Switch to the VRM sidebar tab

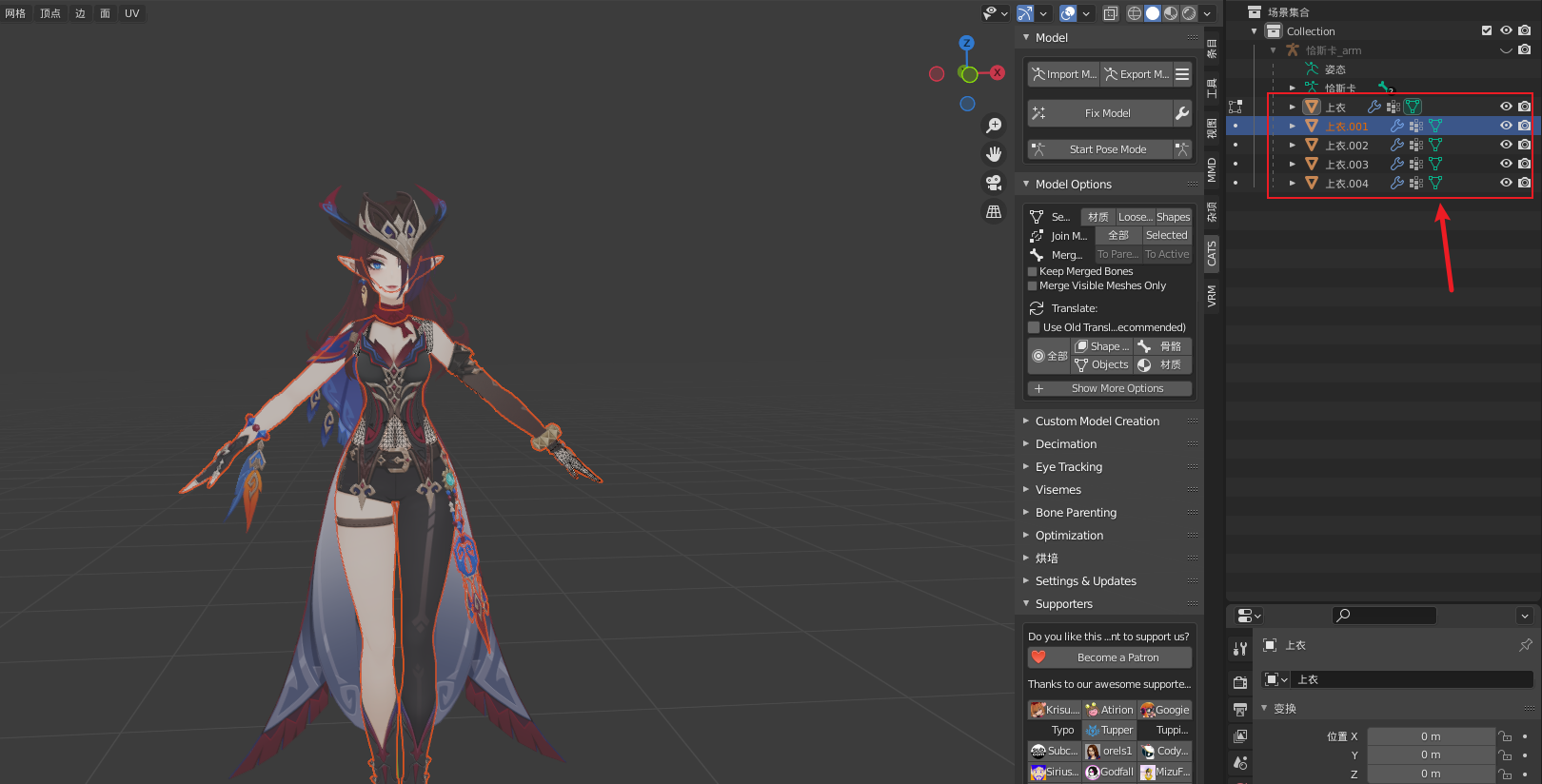(1212, 296)
